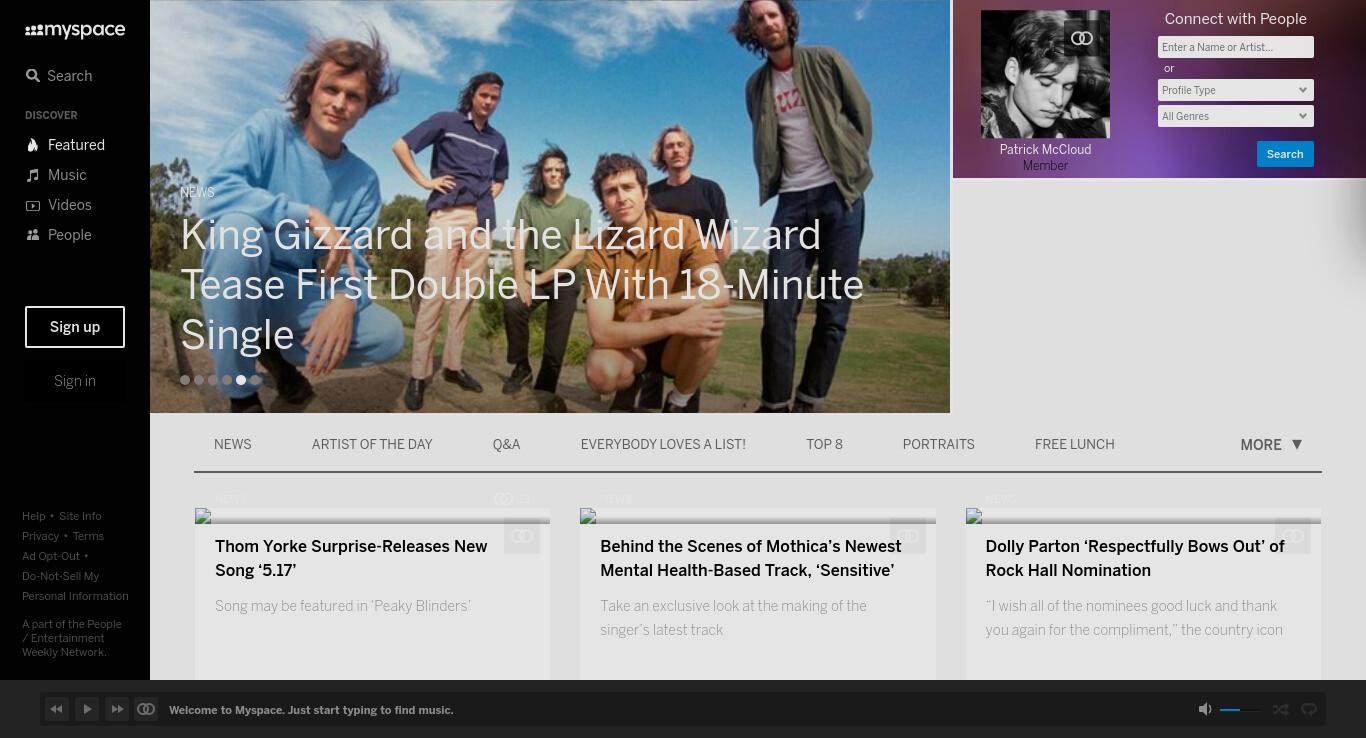Open Search in the sidebar
The width and height of the screenshot is (1366, 738).
pyautogui.click(x=59, y=76)
